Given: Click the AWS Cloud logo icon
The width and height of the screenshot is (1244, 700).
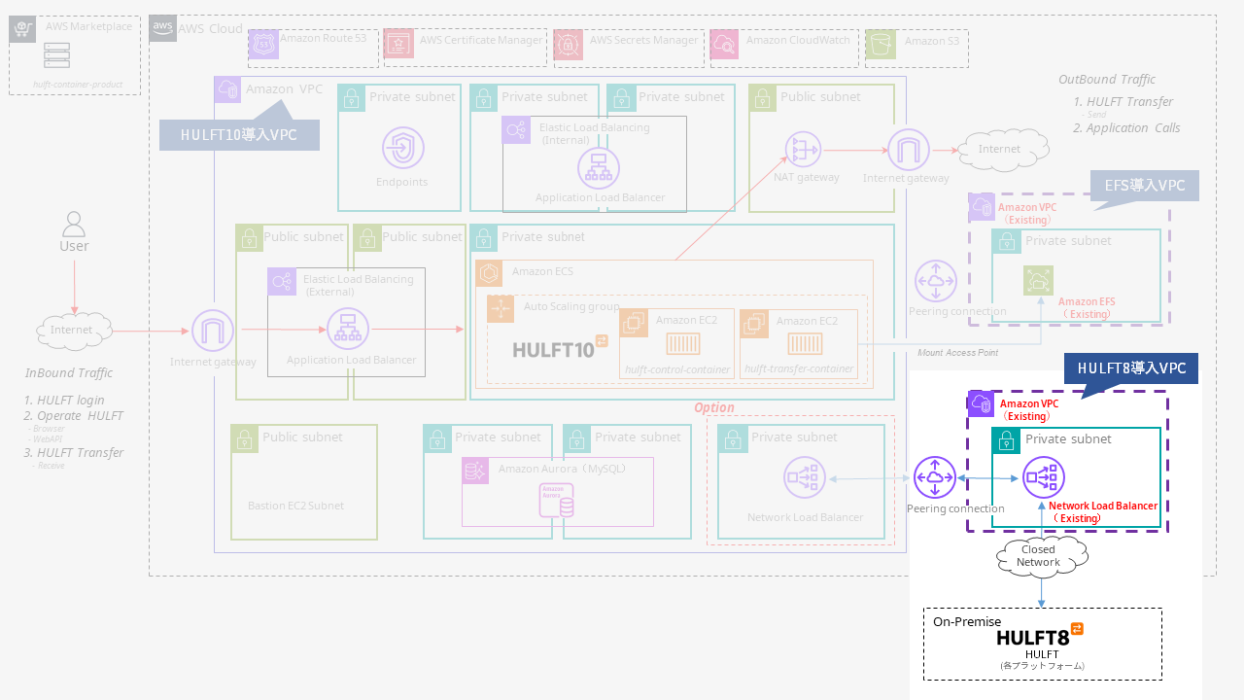Looking at the screenshot, I should point(163,29).
